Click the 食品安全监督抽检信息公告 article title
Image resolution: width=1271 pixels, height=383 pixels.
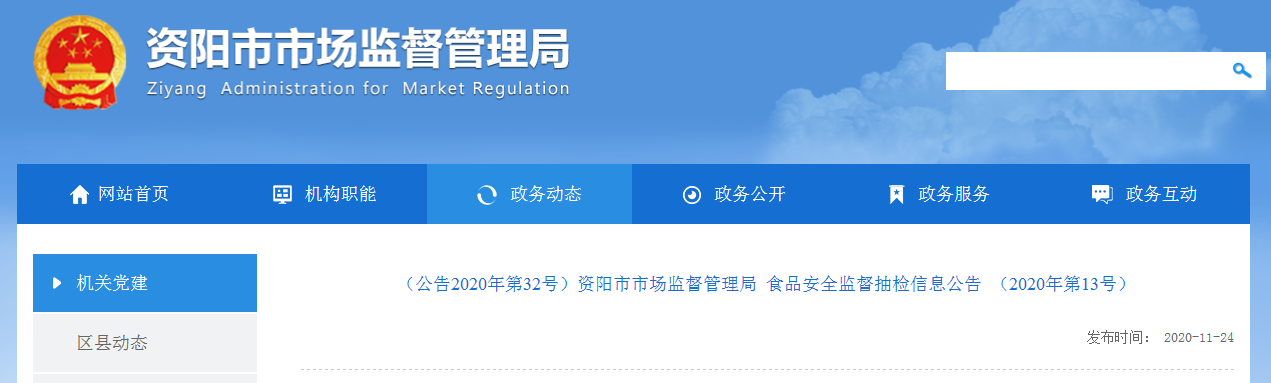[x=766, y=284]
